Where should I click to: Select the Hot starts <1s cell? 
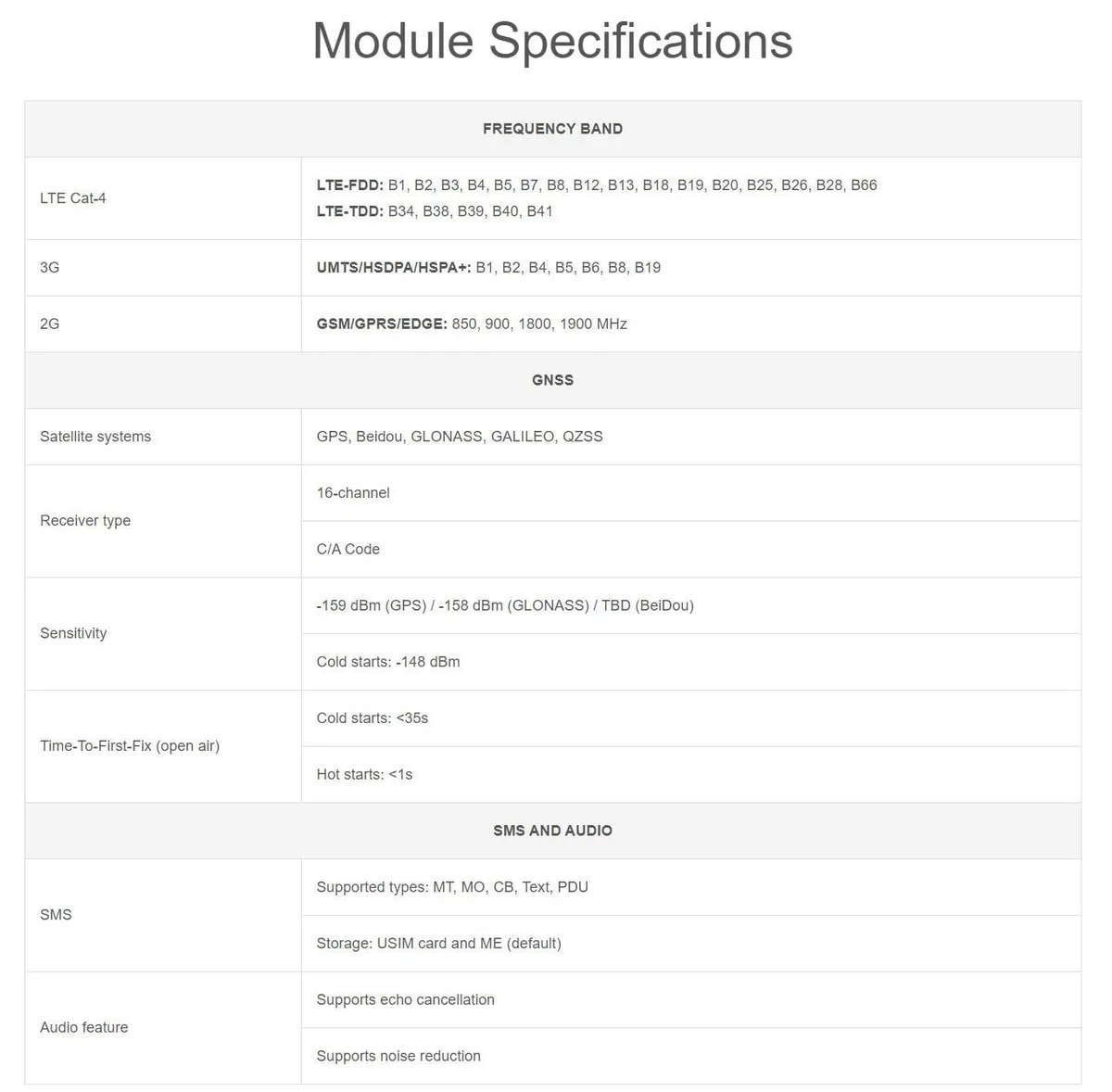[691, 775]
